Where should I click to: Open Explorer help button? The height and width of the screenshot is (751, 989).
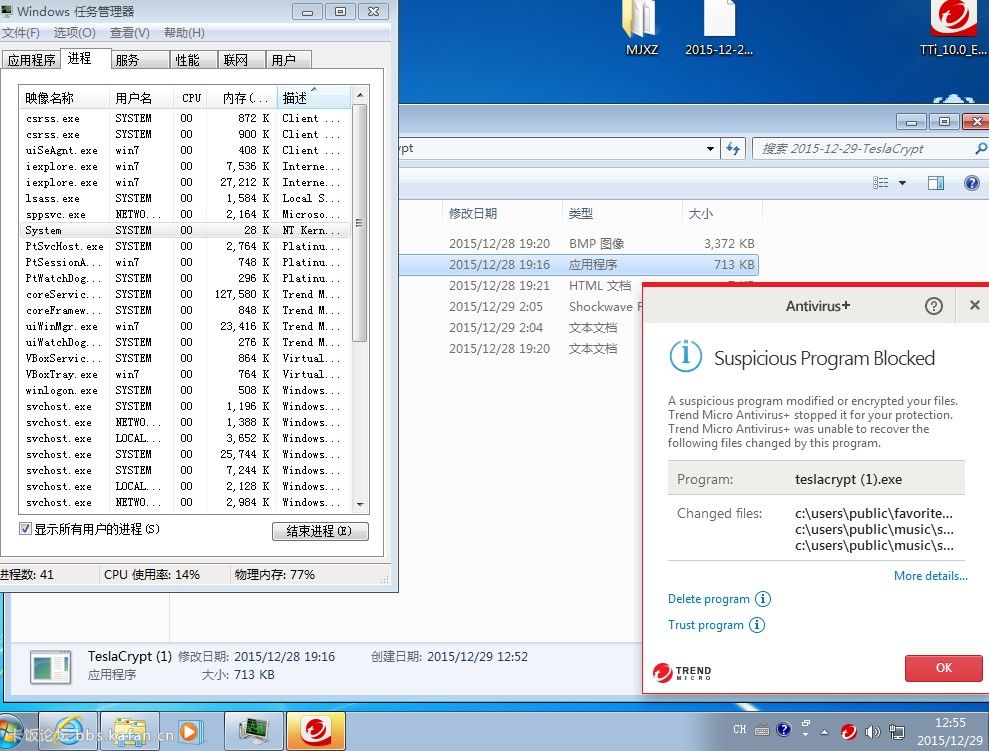click(971, 183)
